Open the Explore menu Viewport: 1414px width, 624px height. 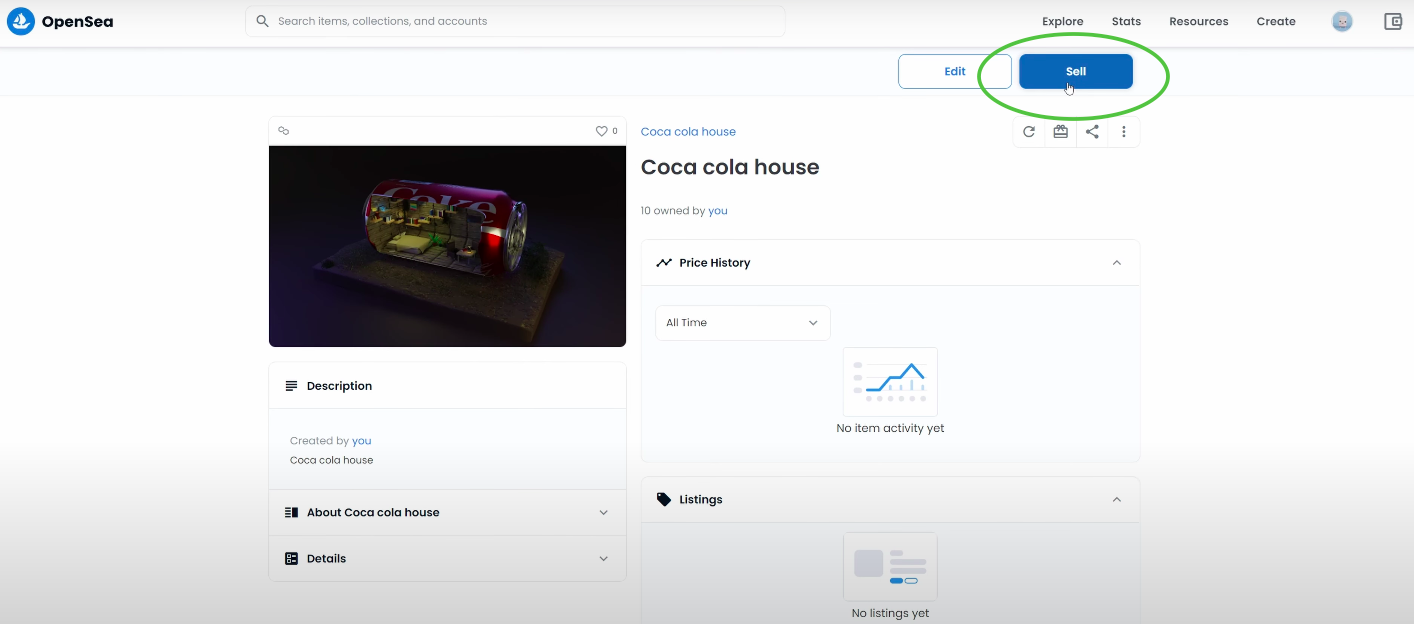tap(1063, 21)
